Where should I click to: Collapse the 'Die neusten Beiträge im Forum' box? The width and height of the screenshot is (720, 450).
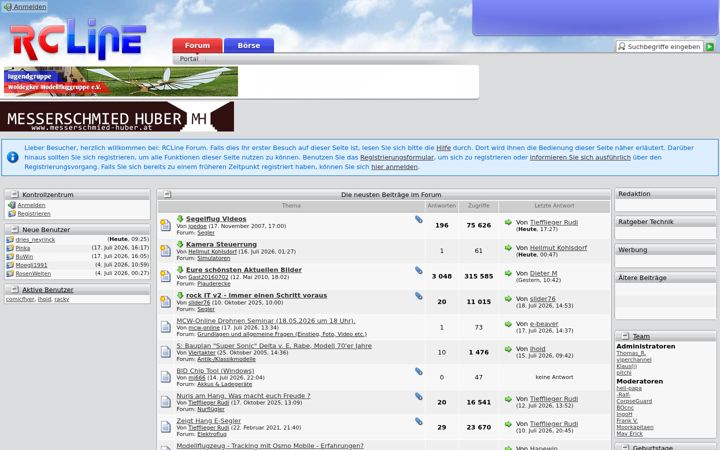pyautogui.click(x=167, y=194)
